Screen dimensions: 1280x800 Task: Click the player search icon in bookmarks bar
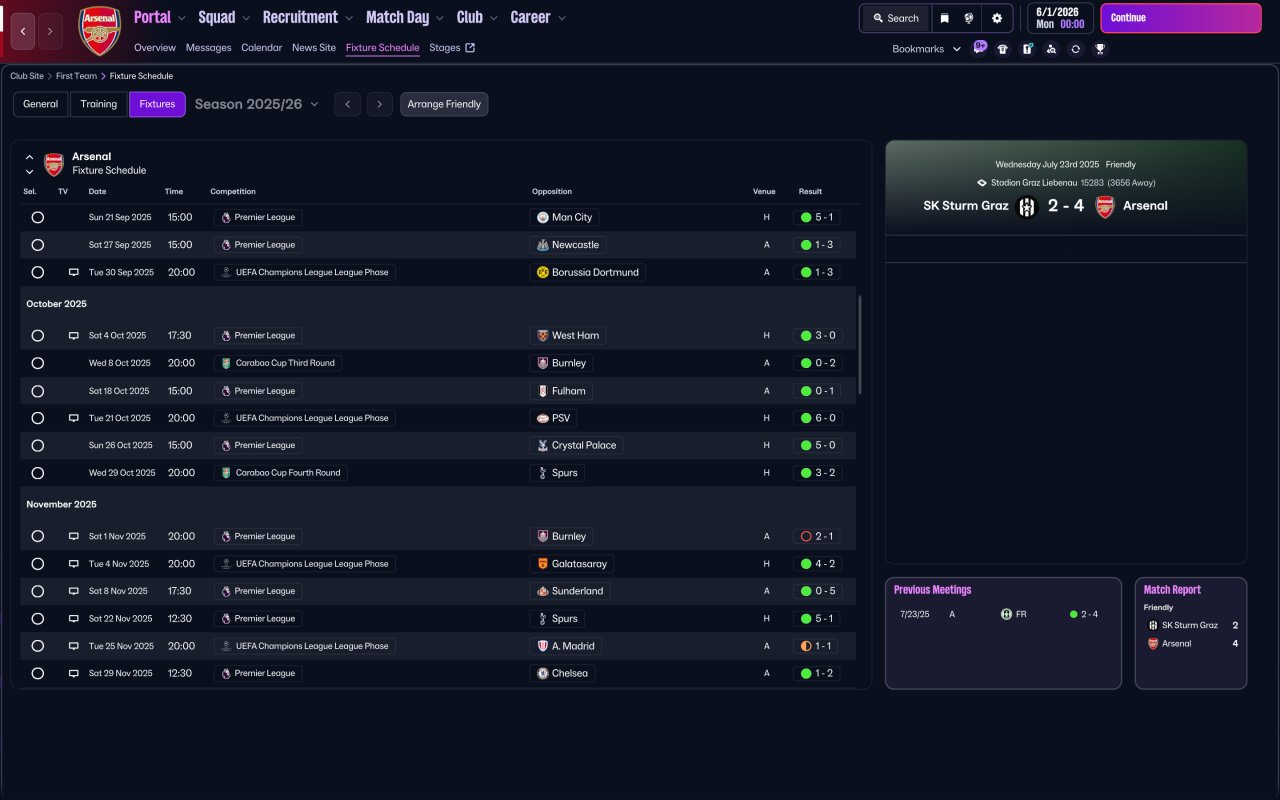coord(1051,49)
